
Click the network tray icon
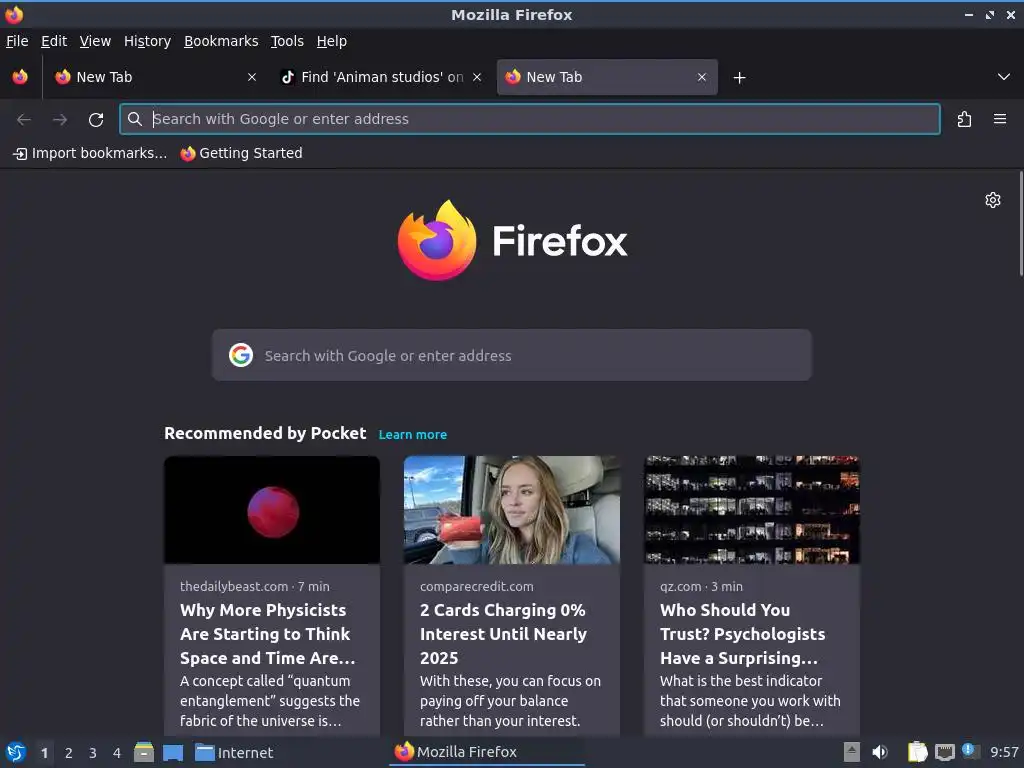point(944,752)
